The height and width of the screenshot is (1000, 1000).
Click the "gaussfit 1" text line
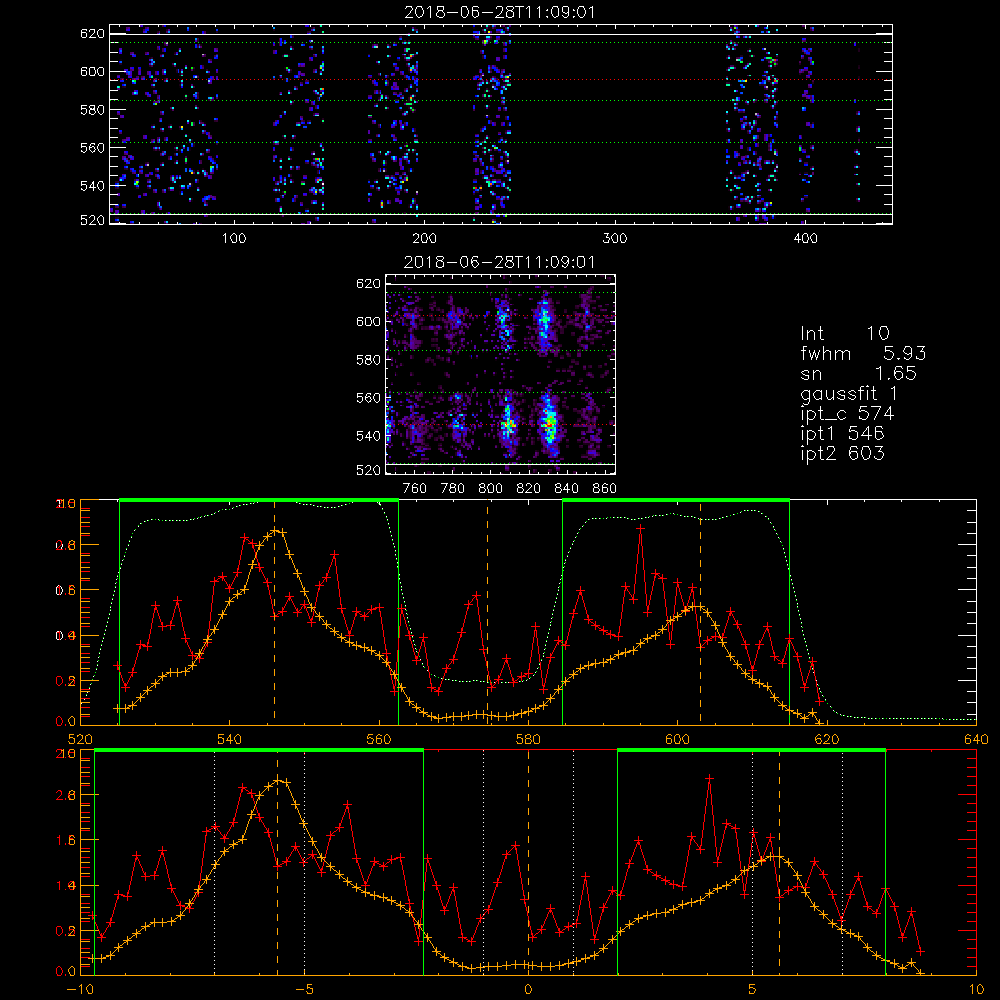click(x=849, y=393)
